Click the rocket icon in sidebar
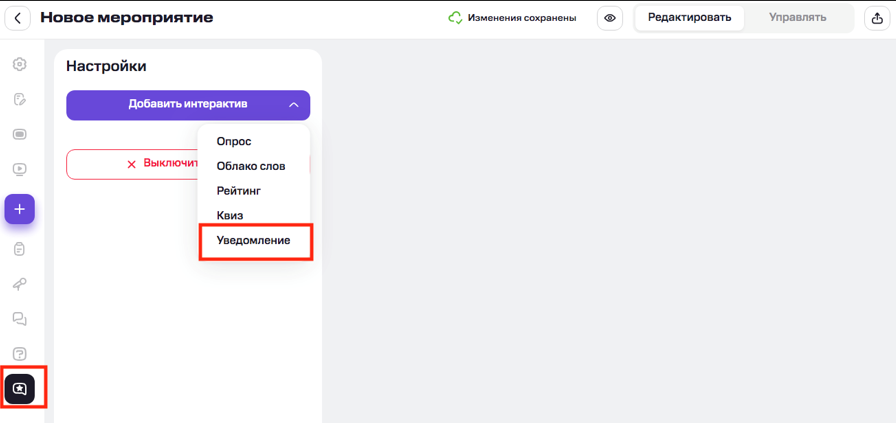 tap(19, 284)
